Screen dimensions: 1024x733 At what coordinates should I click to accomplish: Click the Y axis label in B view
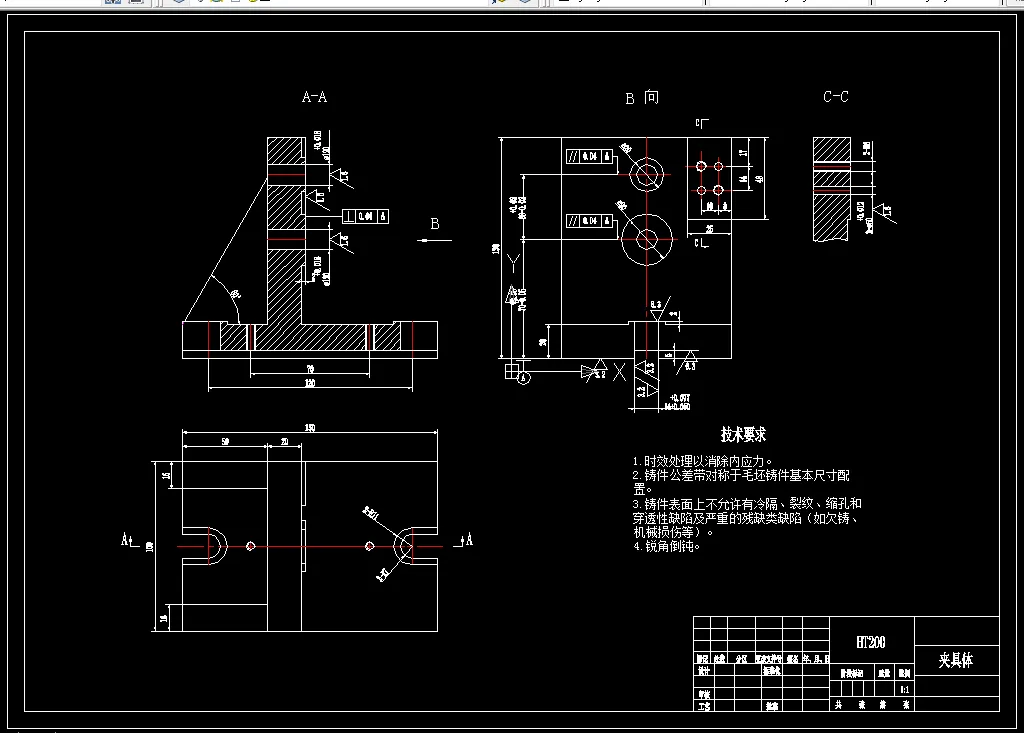pos(514,264)
